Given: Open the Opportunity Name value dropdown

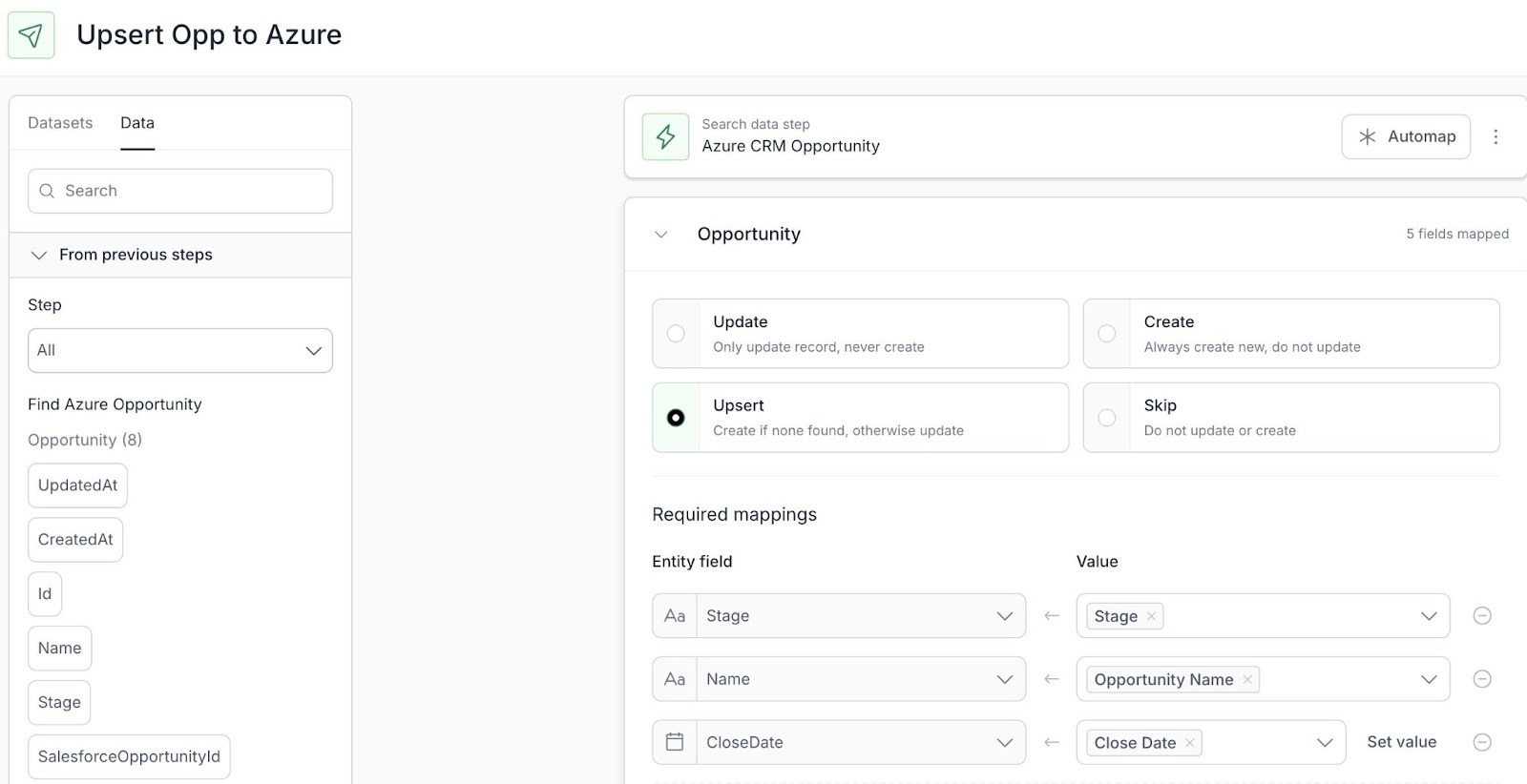Looking at the screenshot, I should [1429, 679].
